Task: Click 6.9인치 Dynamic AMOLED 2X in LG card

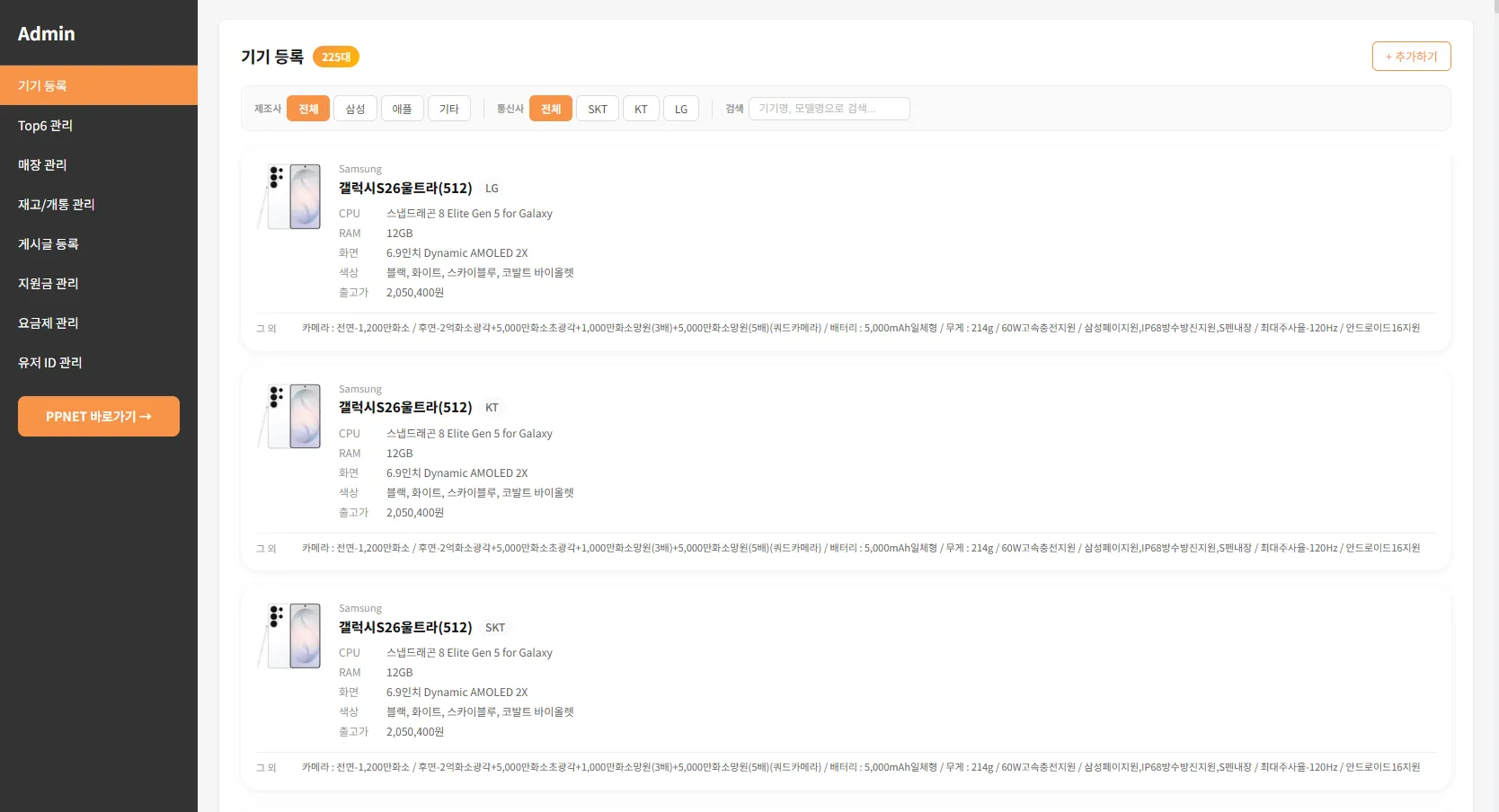Action: [x=457, y=253]
